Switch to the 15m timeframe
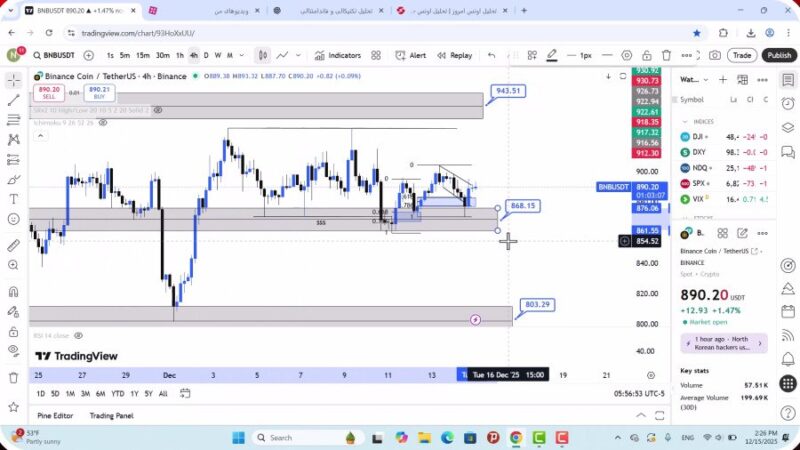The width and height of the screenshot is (800, 450). tap(143, 56)
